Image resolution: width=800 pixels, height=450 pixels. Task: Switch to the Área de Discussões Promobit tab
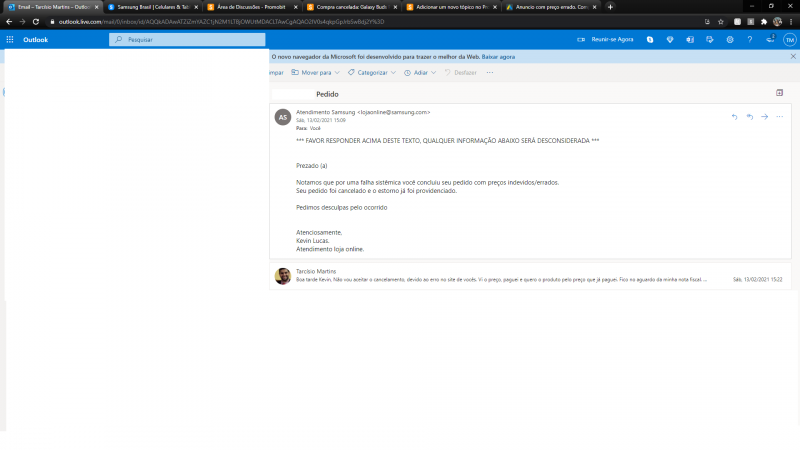click(252, 7)
